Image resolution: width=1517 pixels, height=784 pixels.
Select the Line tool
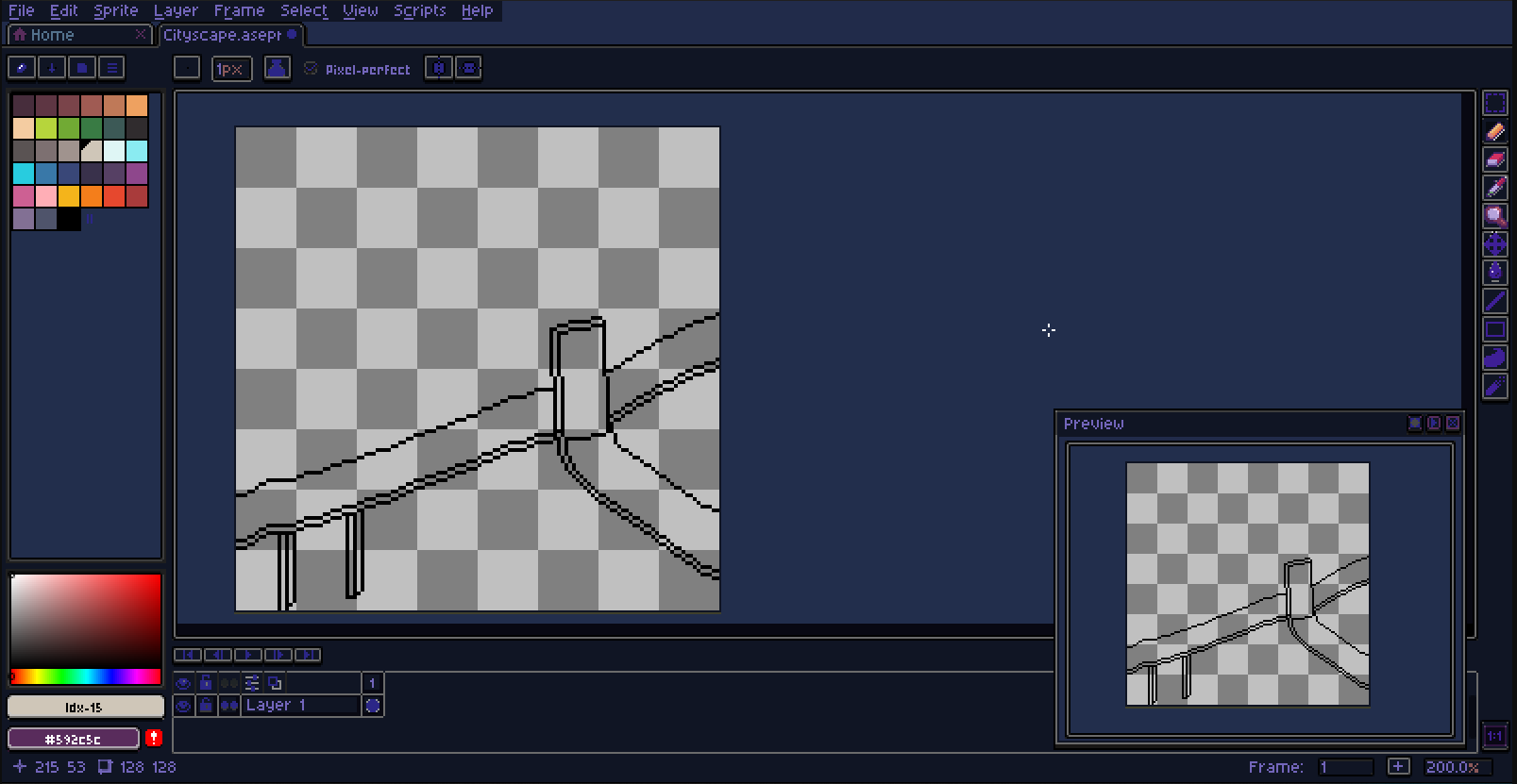coord(1495,301)
